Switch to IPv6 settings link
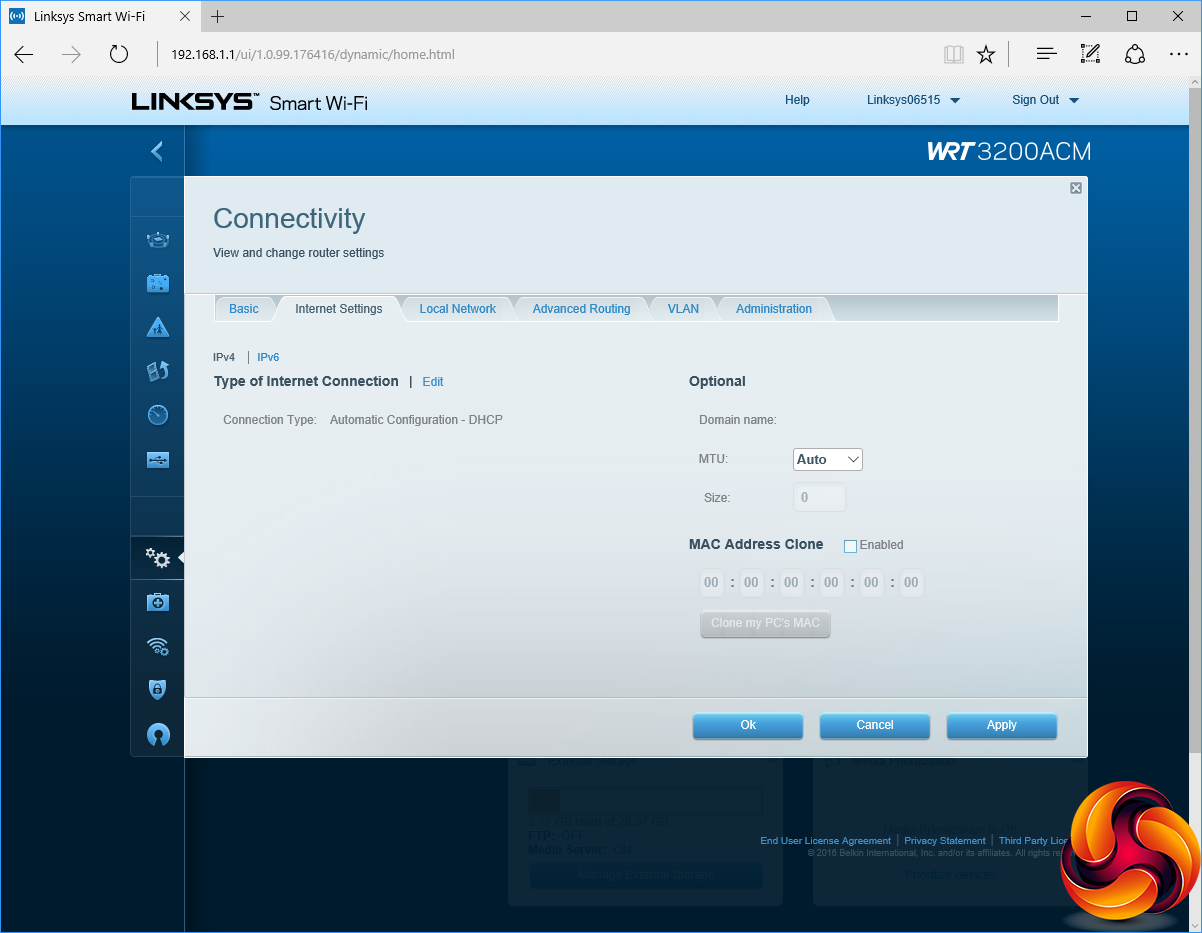This screenshot has height=933, width=1202. tap(268, 357)
